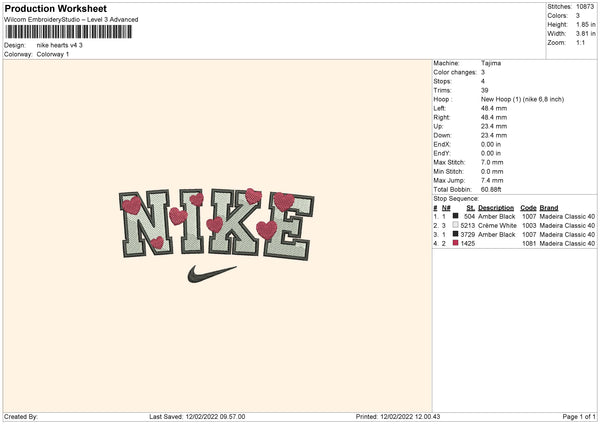Click the Height value '1.85 in'
Image resolution: width=600 pixels, height=424 pixels.
point(586,24)
